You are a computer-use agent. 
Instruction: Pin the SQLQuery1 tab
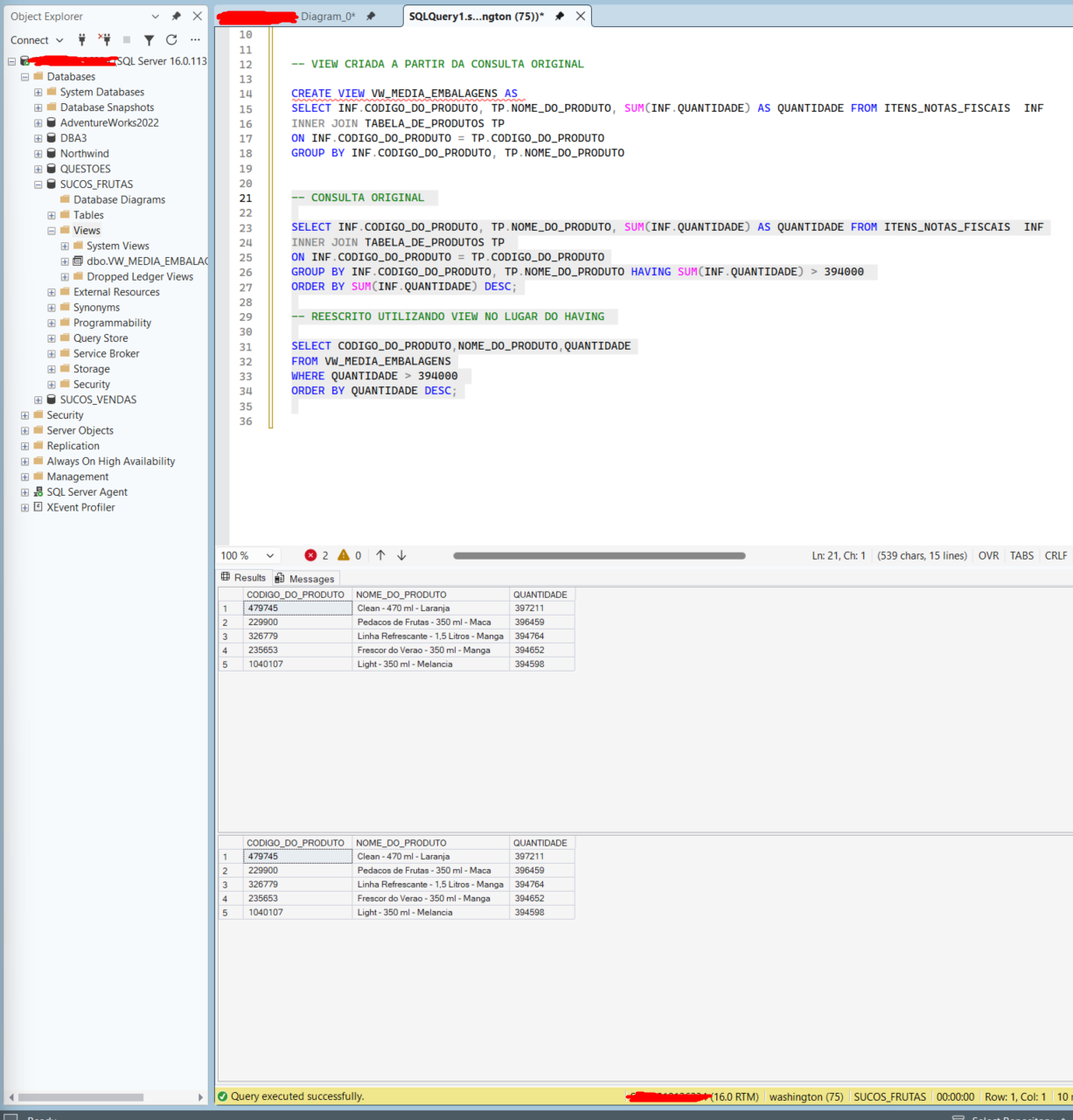(560, 16)
